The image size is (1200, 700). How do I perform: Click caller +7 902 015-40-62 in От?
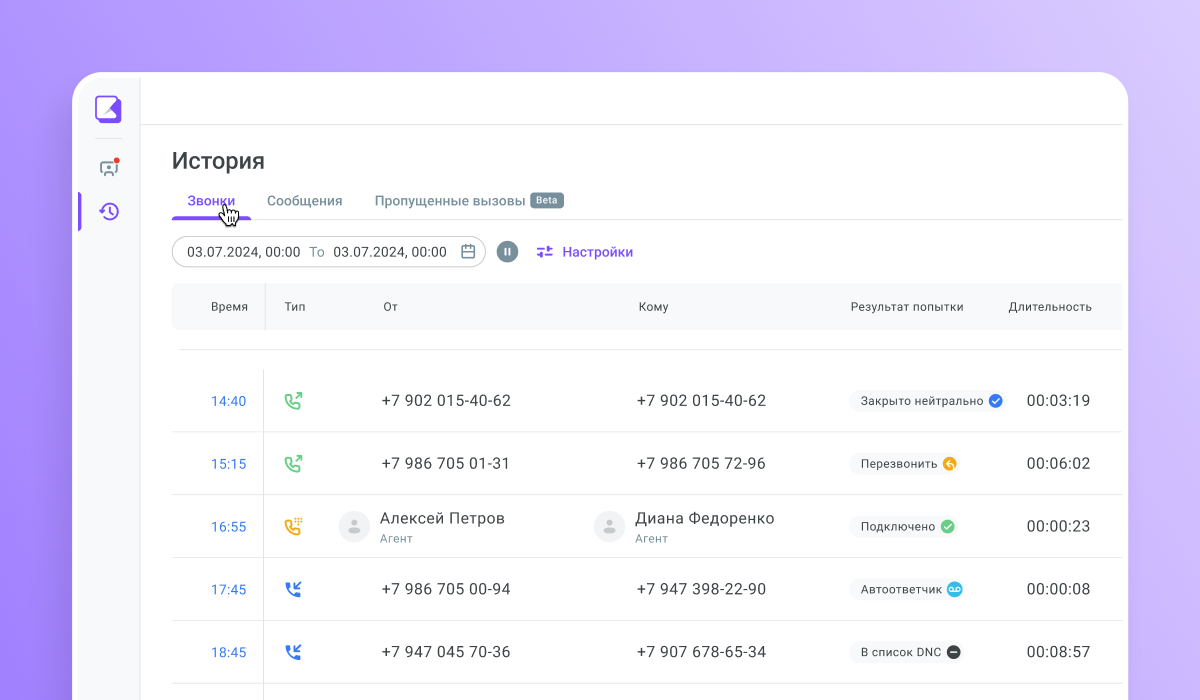pyautogui.click(x=446, y=401)
